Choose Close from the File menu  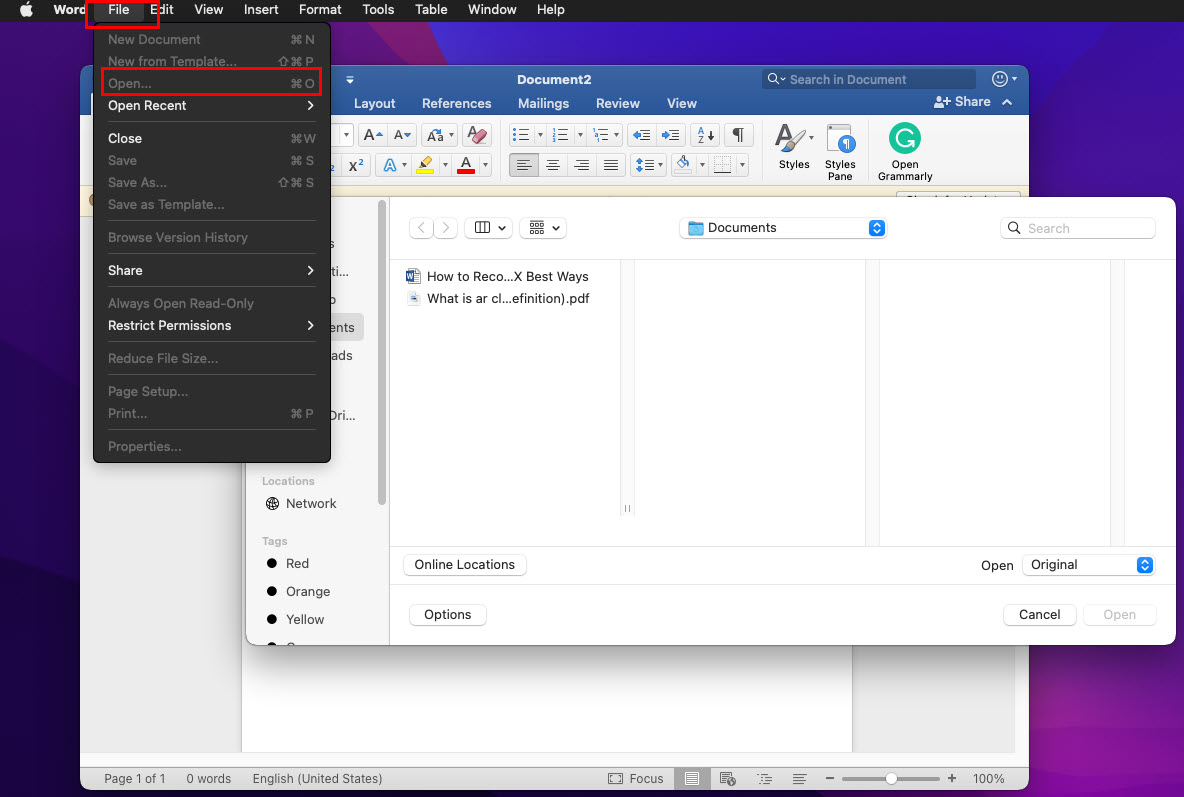click(x=125, y=139)
